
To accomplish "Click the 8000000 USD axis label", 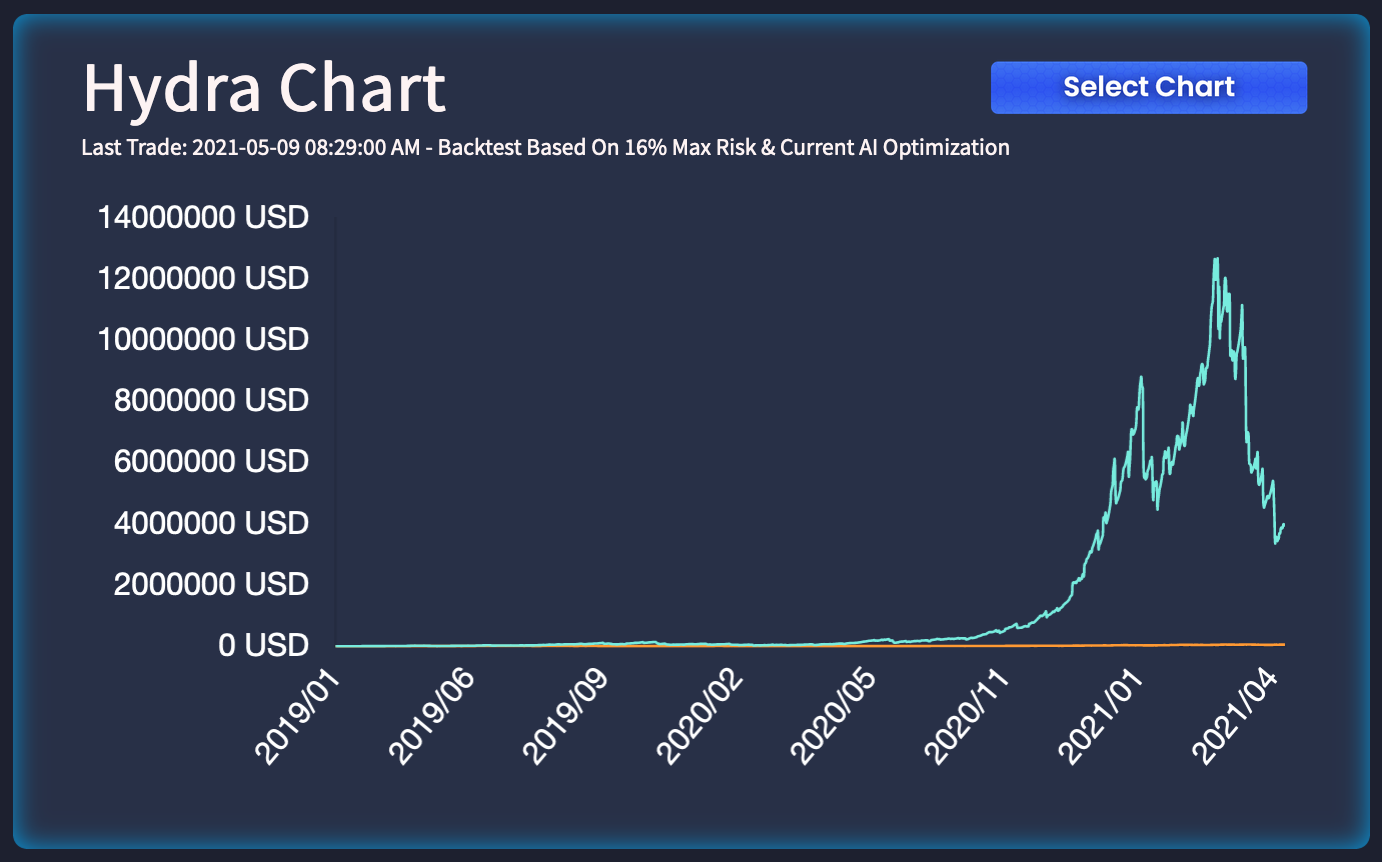I will pos(211,401).
